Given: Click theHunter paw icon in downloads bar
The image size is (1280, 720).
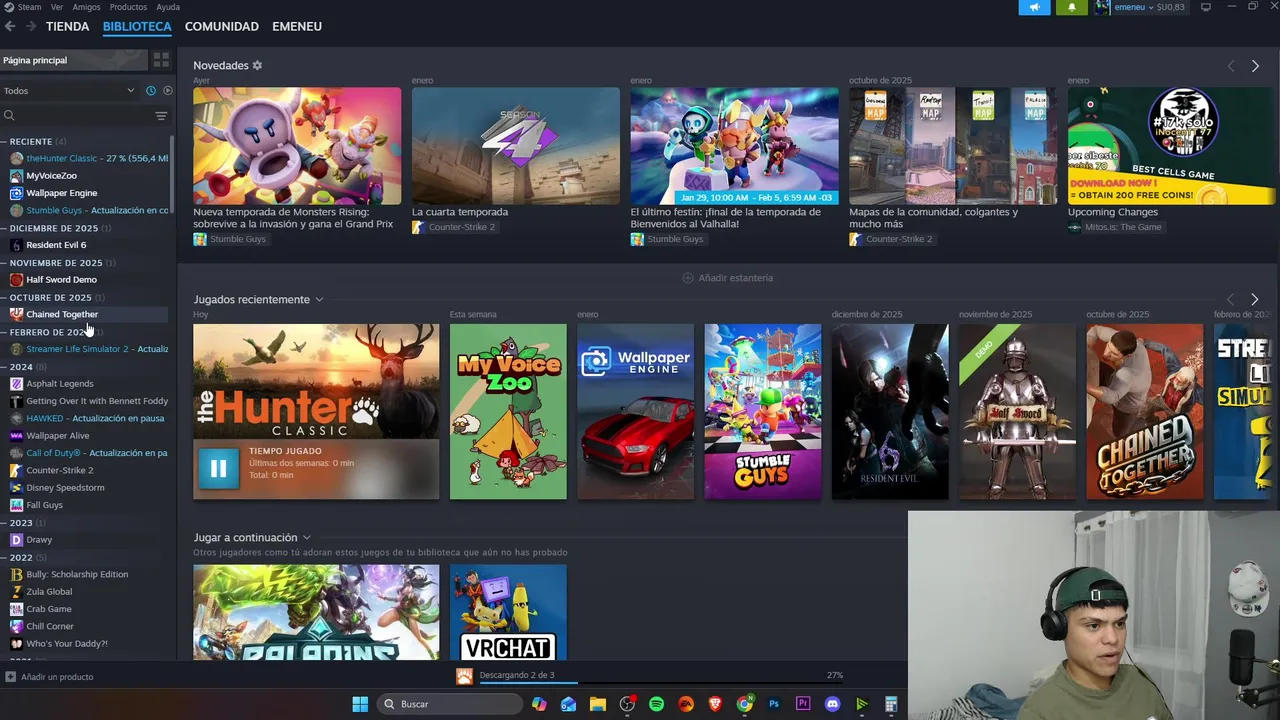Looking at the screenshot, I should pos(464,676).
